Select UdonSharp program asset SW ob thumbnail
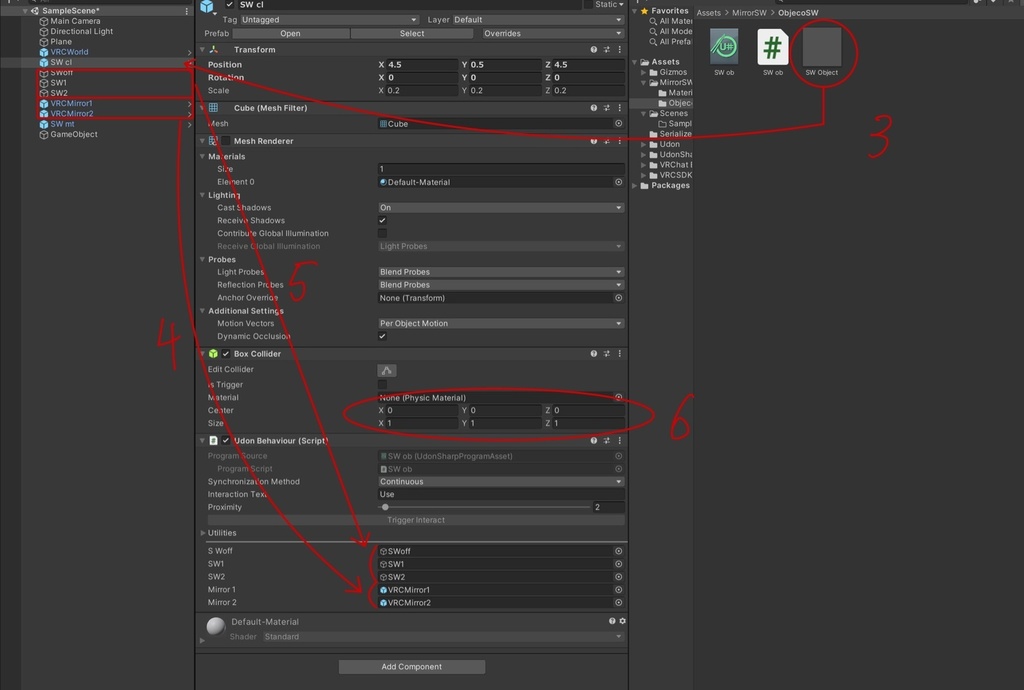This screenshot has height=690, width=1024. [x=724, y=47]
